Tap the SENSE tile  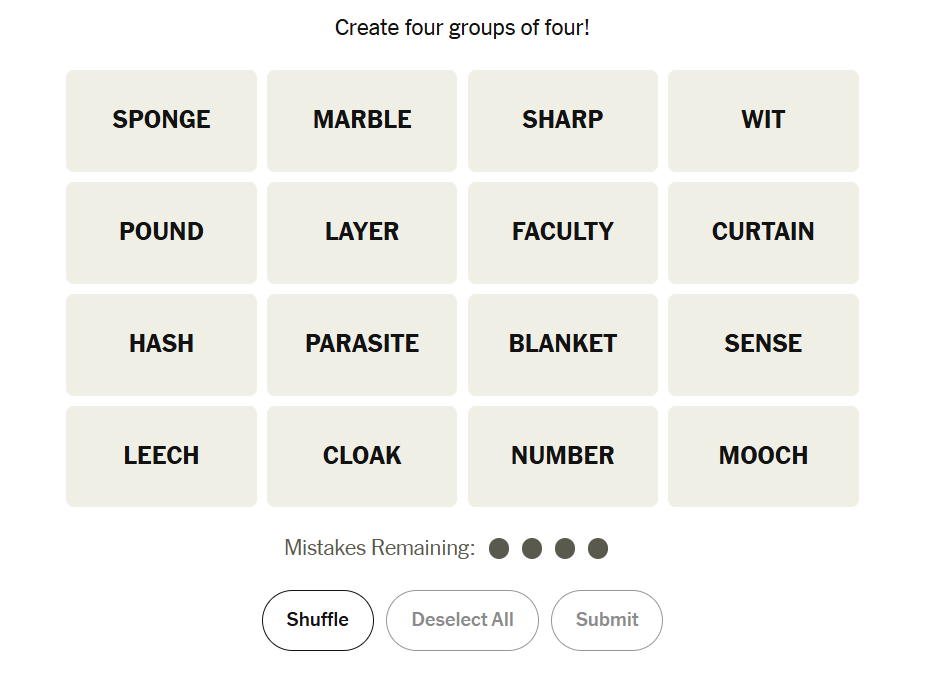[x=763, y=344]
